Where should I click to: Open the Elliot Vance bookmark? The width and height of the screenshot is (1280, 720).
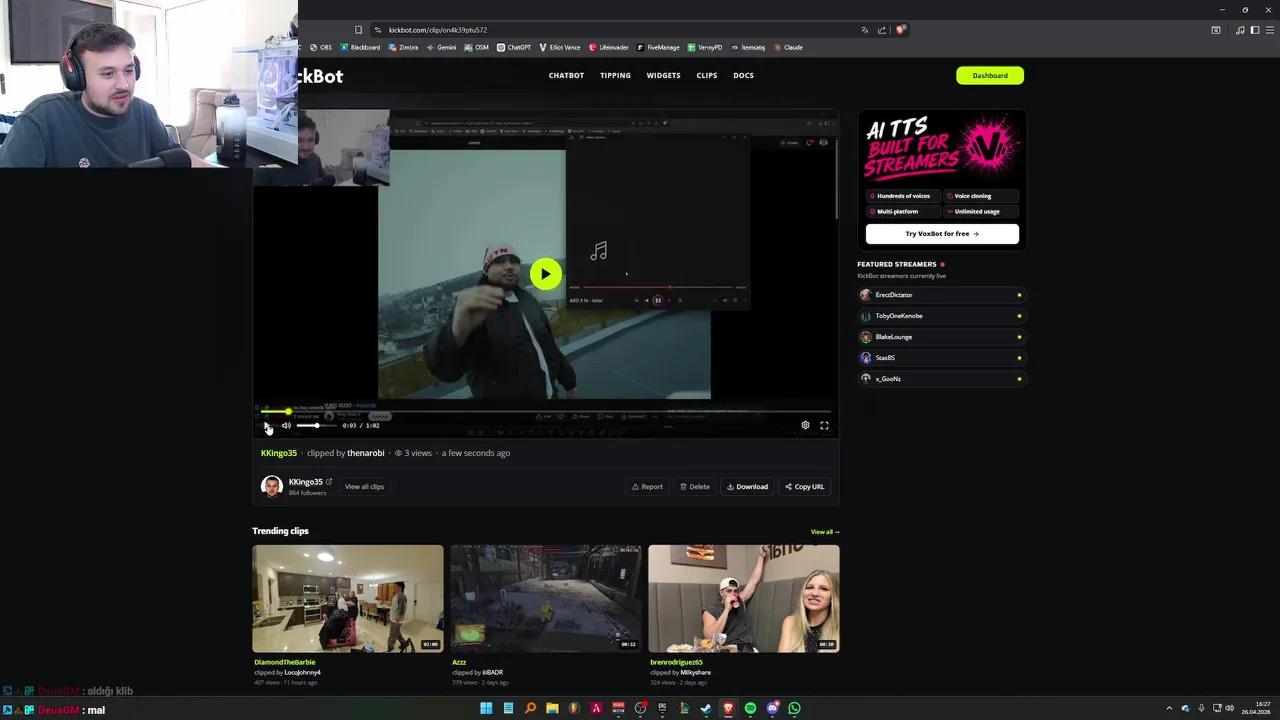point(560,47)
